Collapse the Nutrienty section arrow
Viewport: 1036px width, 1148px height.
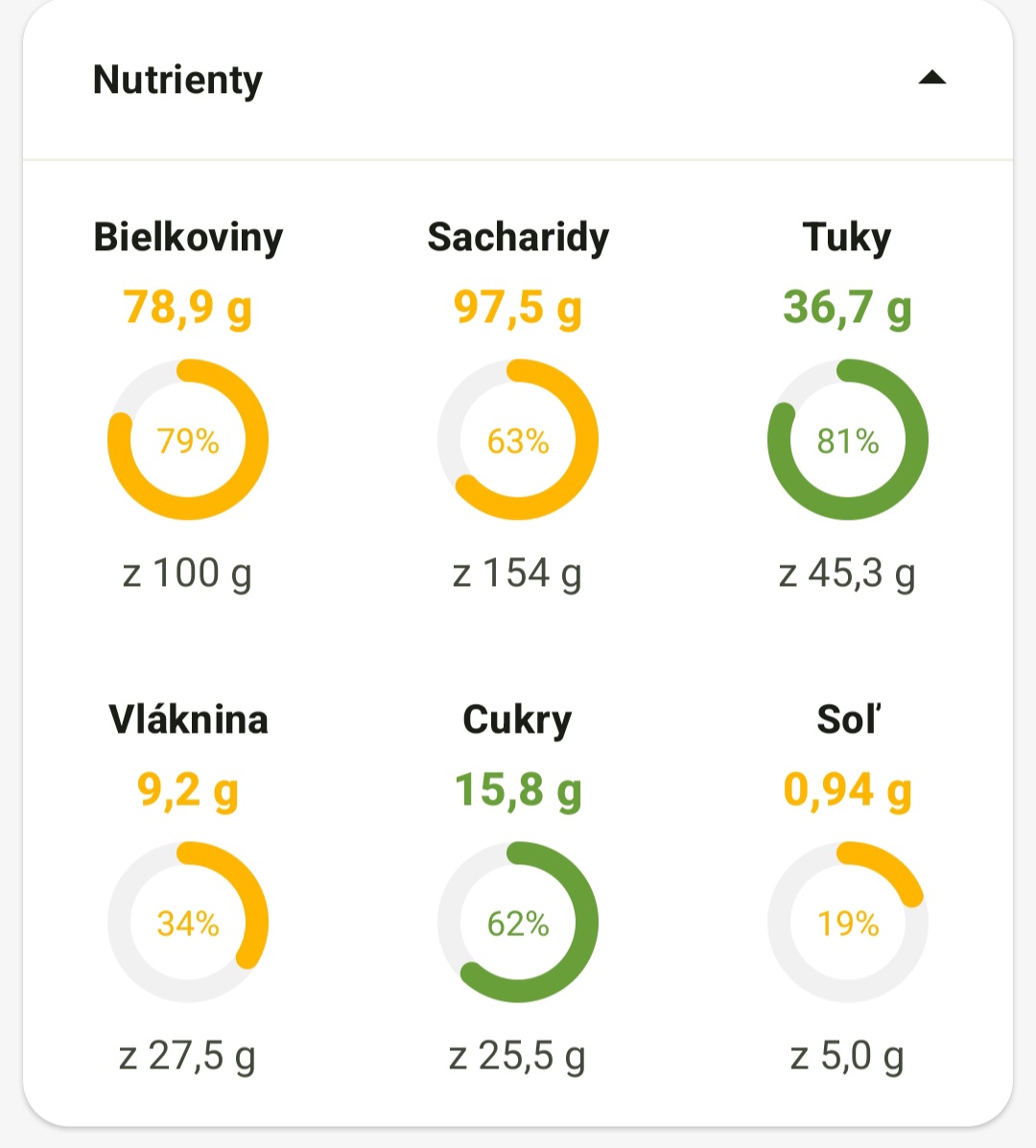coord(931,79)
